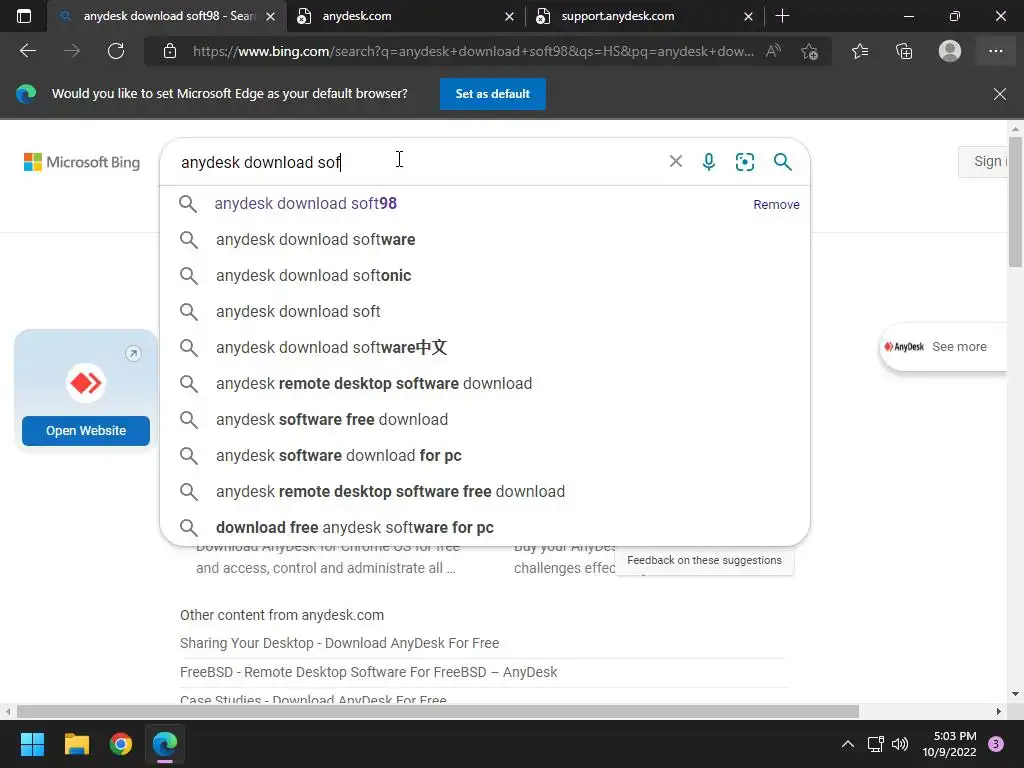Select the anydesk download soft98 tab

pos(167,16)
